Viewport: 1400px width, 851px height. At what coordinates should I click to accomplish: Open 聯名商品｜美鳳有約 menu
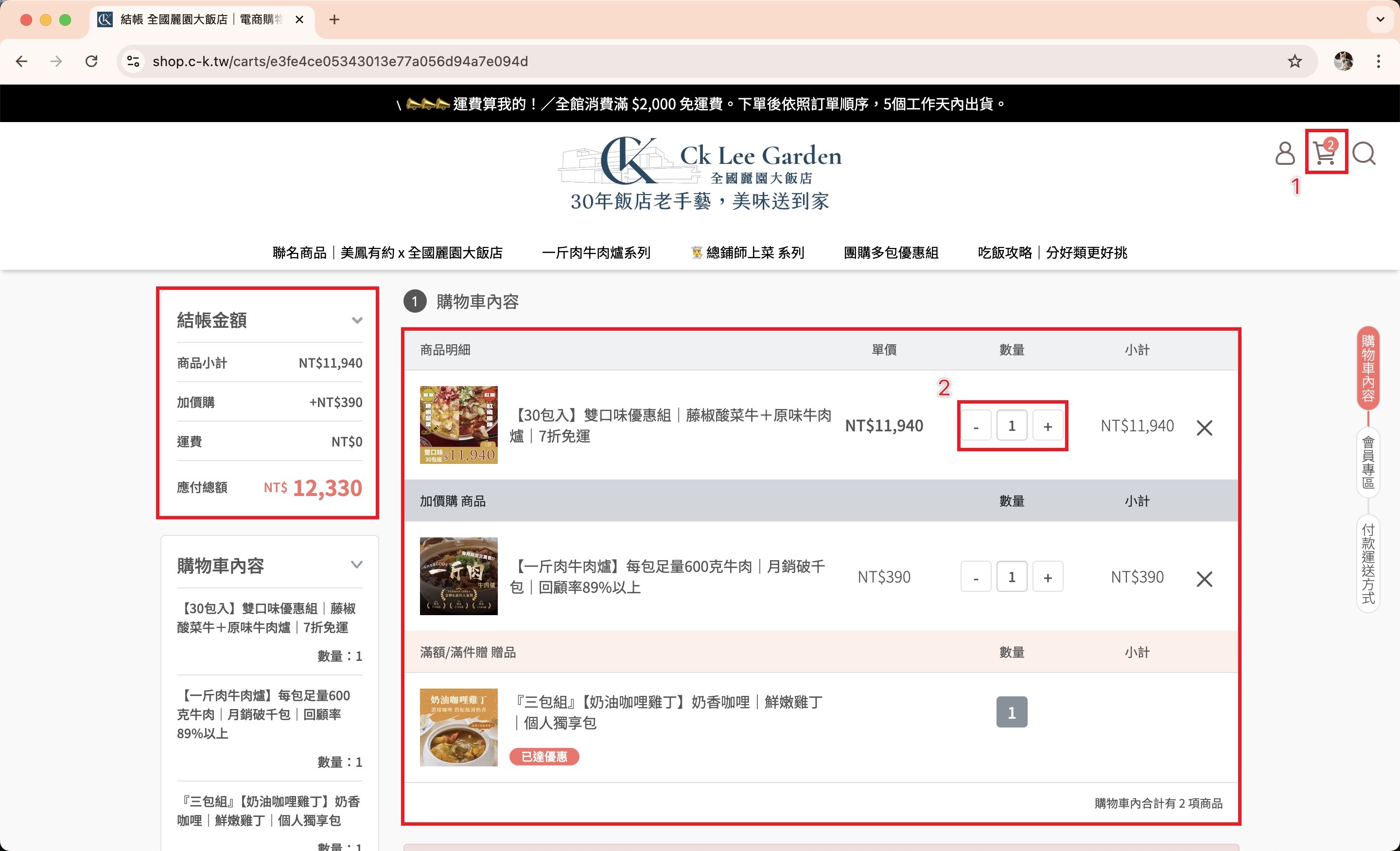tap(387, 253)
